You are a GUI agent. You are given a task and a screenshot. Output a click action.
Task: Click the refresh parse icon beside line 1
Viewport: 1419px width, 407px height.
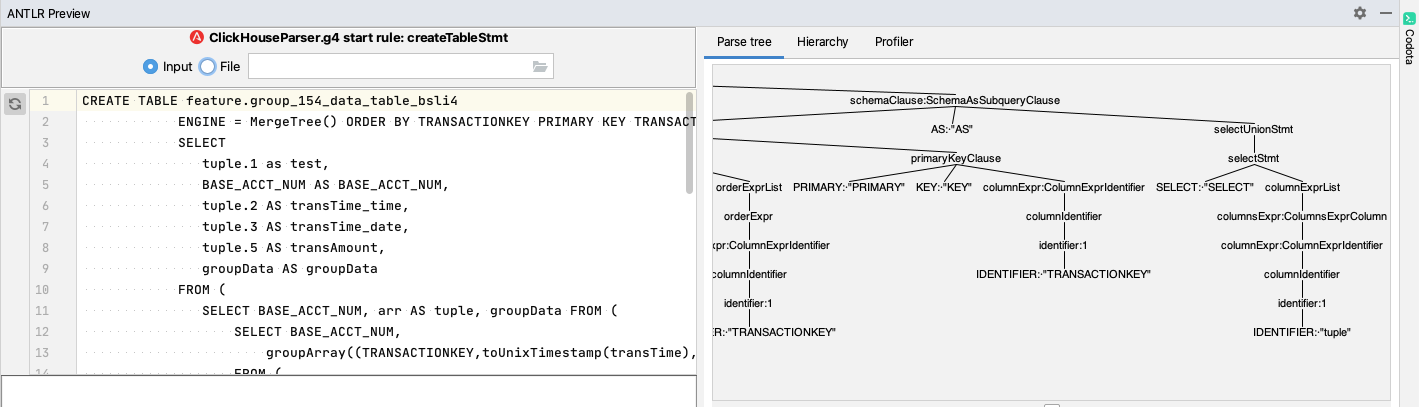15,103
